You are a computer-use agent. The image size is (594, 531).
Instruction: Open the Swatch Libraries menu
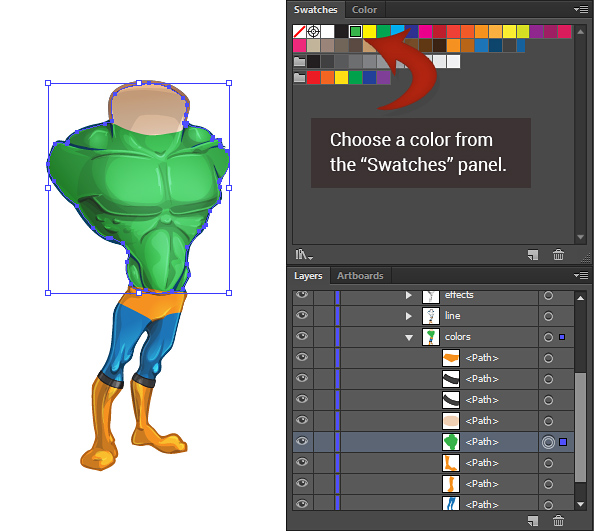(303, 255)
